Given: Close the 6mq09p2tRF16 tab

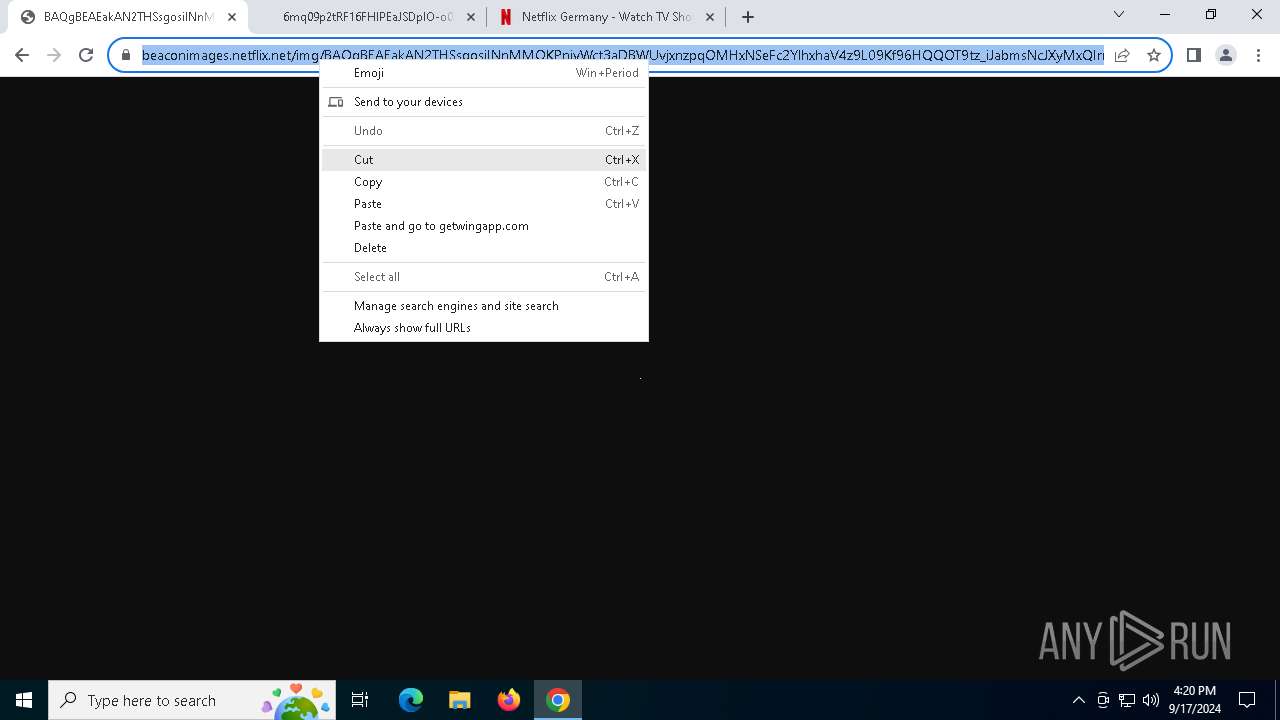Looking at the screenshot, I should pyautogui.click(x=471, y=17).
